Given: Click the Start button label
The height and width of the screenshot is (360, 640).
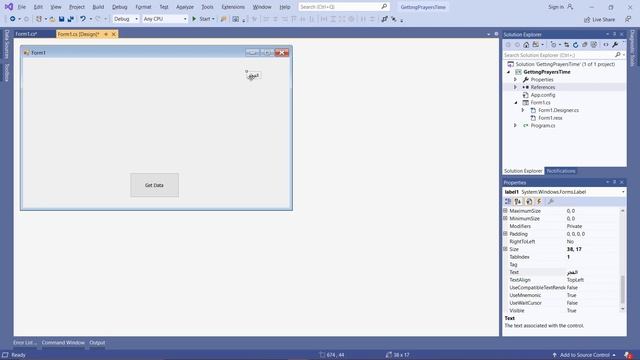Looking at the screenshot, I should click(x=204, y=19).
